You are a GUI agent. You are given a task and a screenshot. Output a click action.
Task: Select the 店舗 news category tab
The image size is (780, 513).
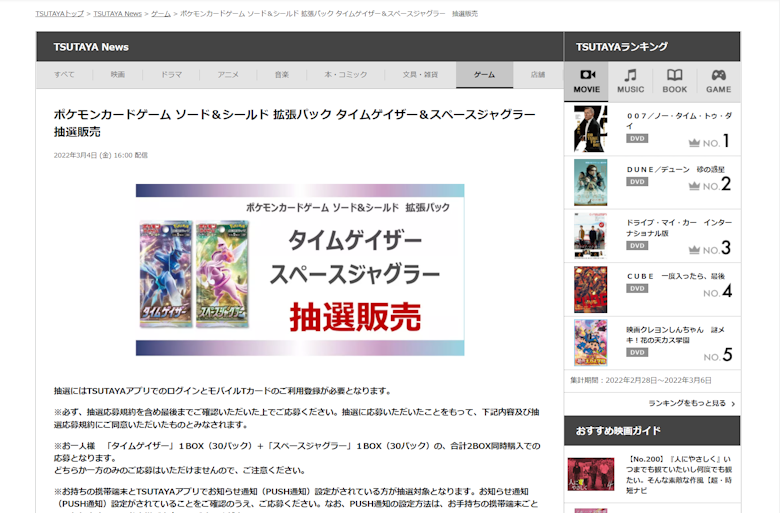pos(538,75)
